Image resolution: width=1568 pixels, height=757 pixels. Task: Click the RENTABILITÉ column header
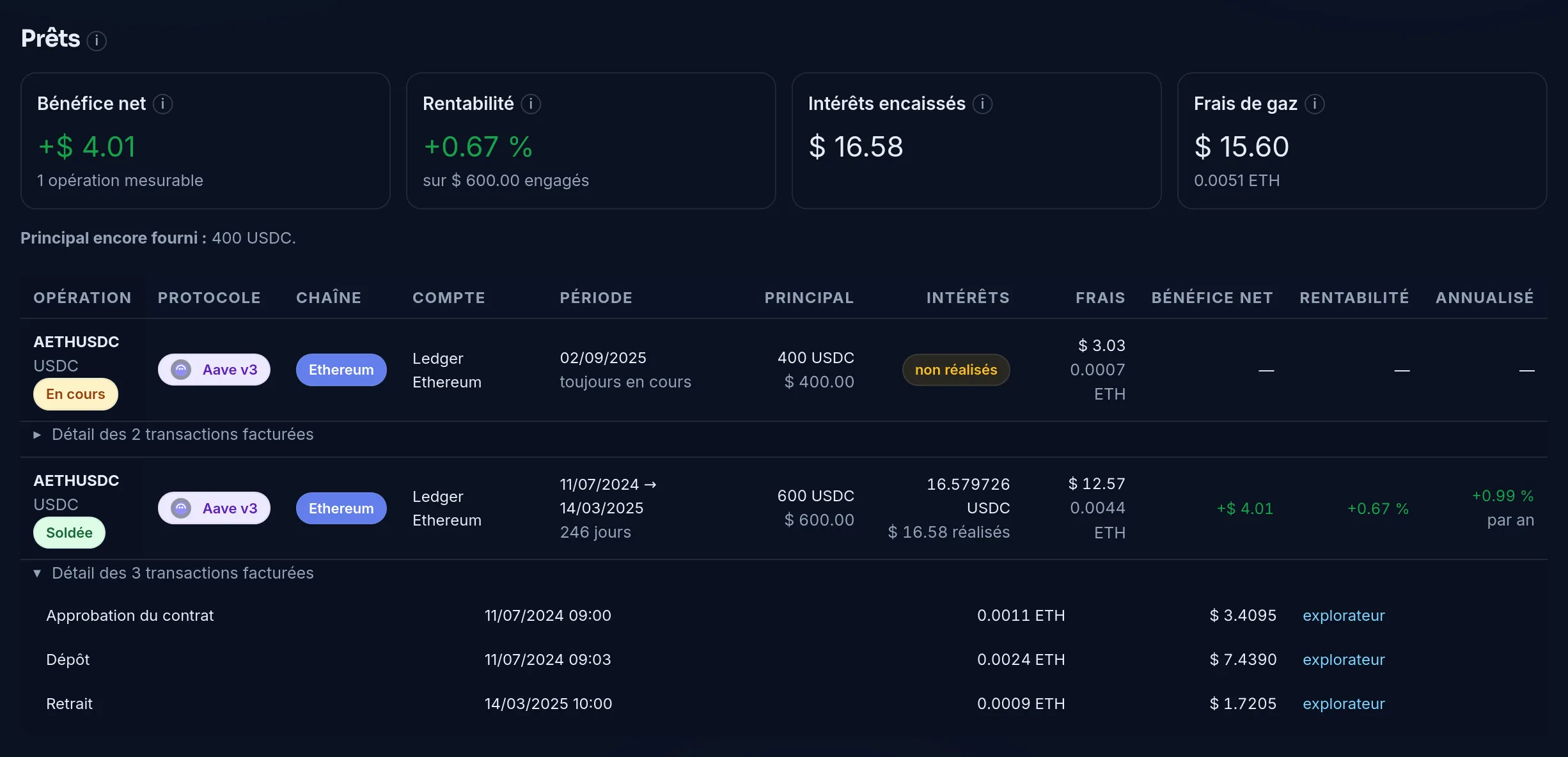[x=1354, y=298]
